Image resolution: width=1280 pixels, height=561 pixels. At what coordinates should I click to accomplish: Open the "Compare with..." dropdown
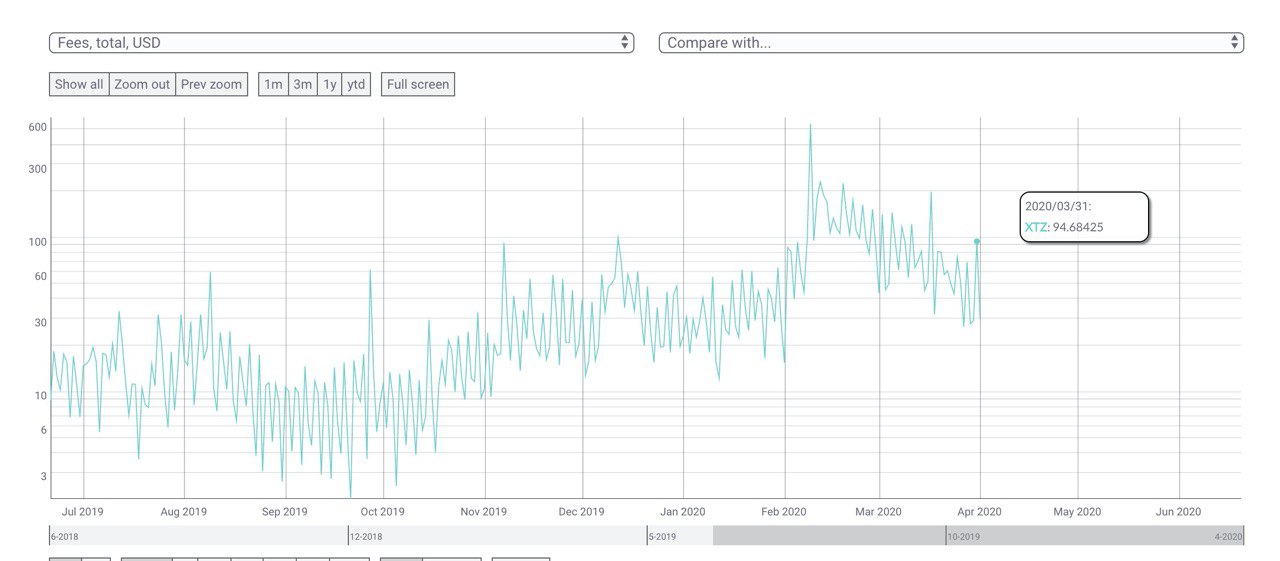pos(951,43)
